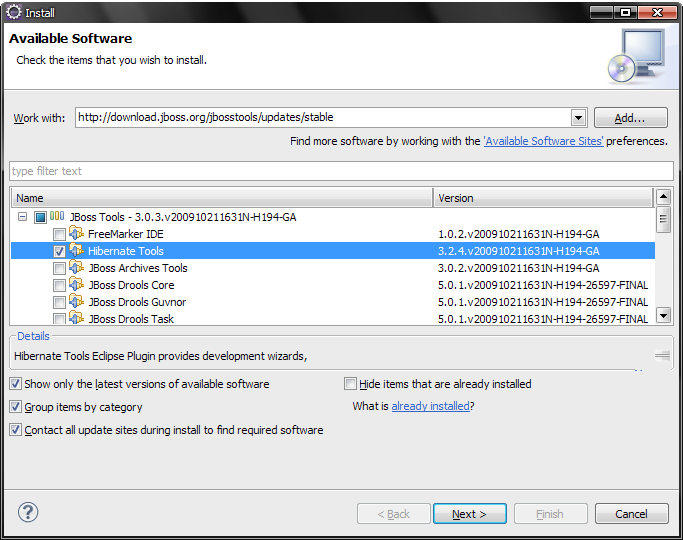
Task: Click the JBoss Tools category icon
Action: (57, 216)
